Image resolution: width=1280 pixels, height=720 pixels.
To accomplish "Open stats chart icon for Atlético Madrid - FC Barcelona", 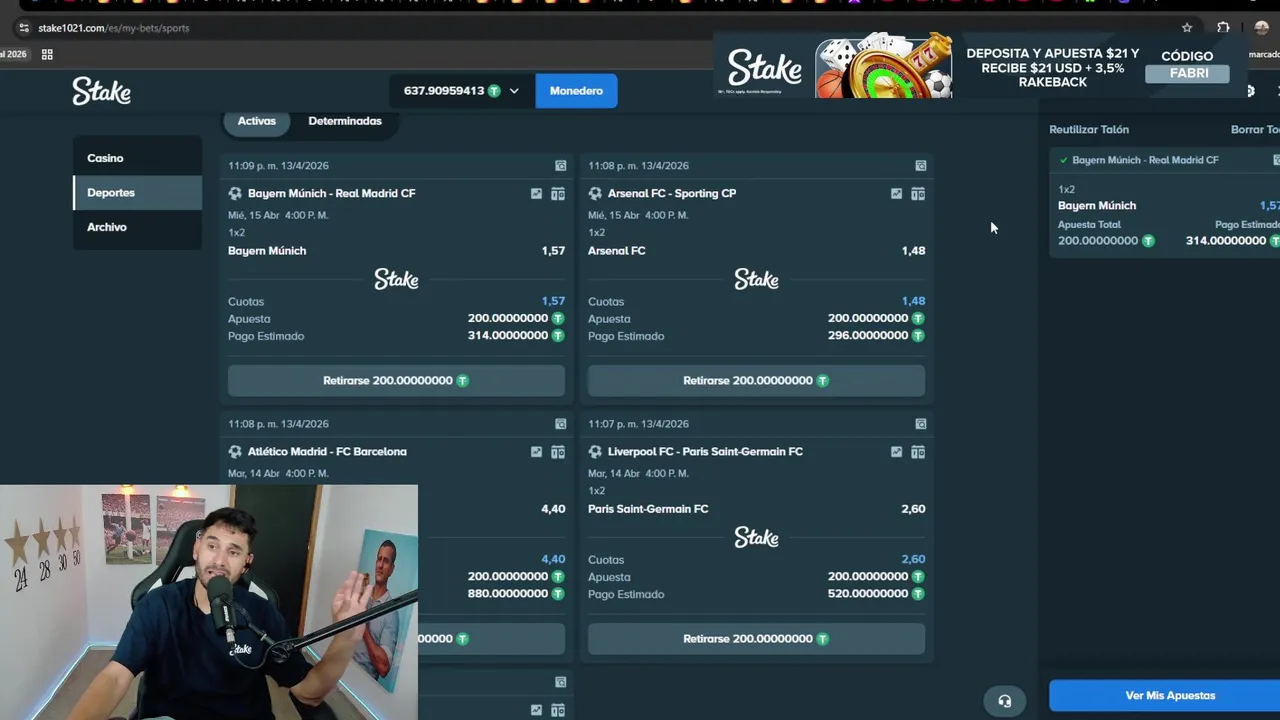I will click(536, 452).
